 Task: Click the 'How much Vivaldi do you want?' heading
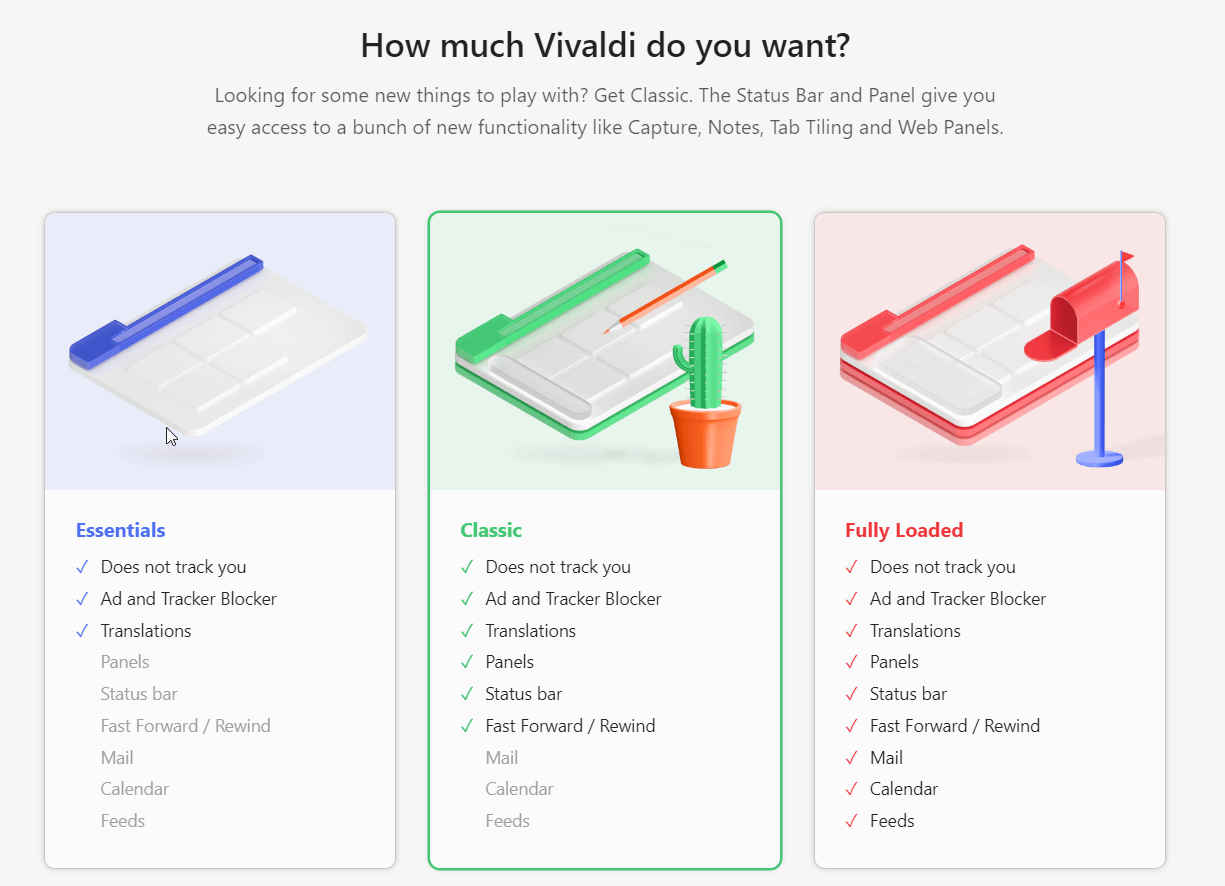point(605,46)
